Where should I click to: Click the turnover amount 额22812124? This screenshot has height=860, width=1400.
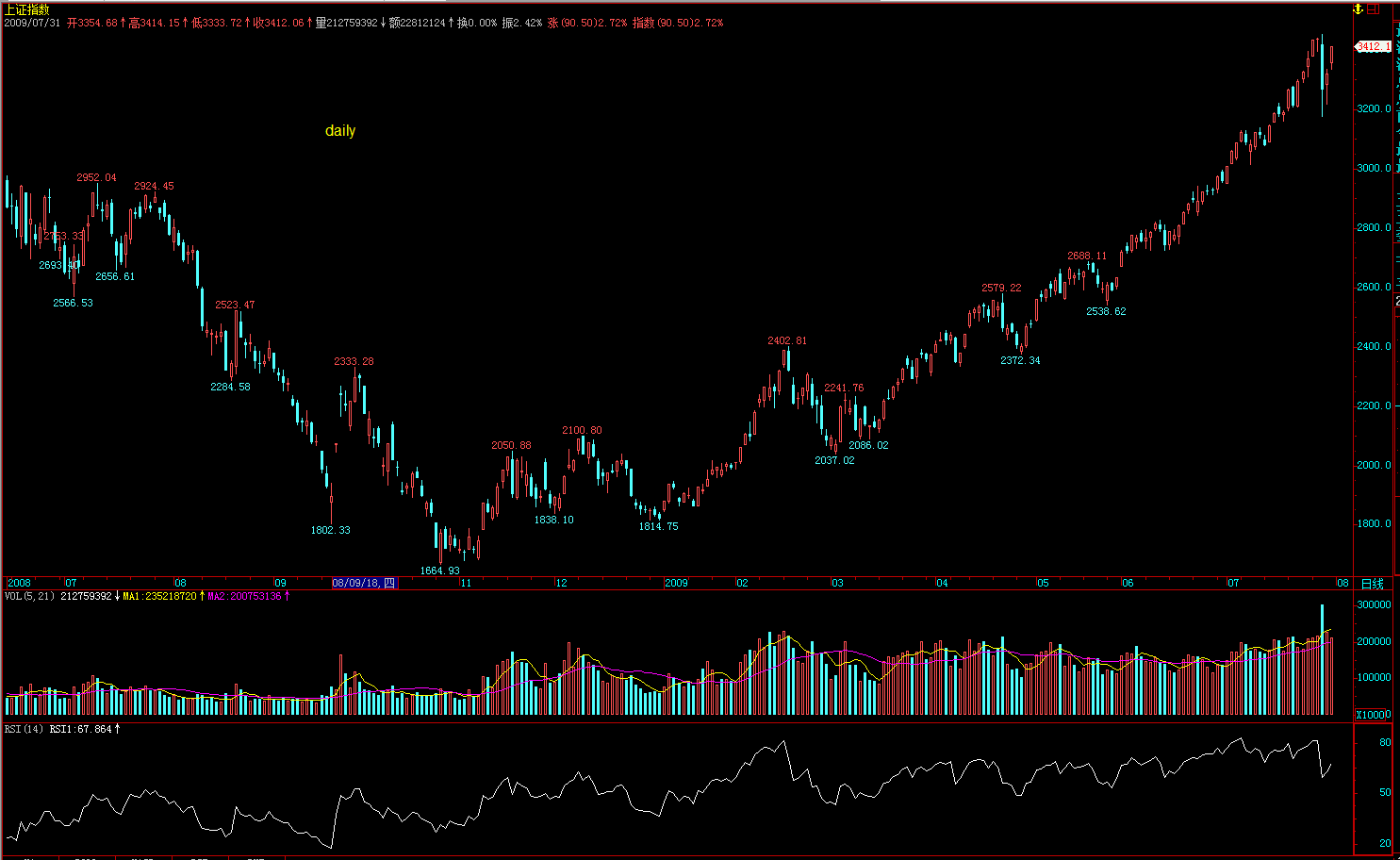coord(418,23)
